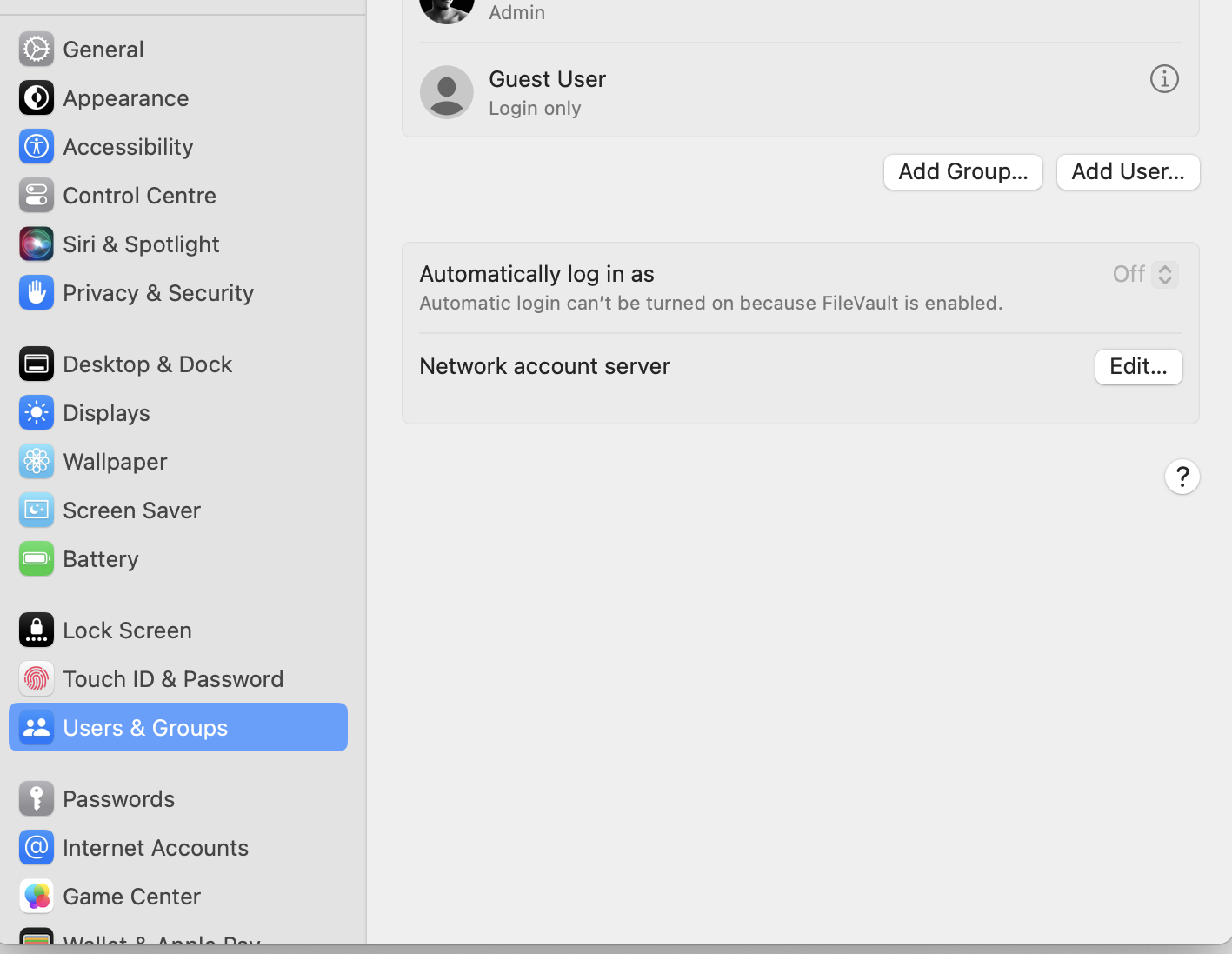The height and width of the screenshot is (954, 1232).
Task: Open the General settings icon
Action: click(x=36, y=49)
